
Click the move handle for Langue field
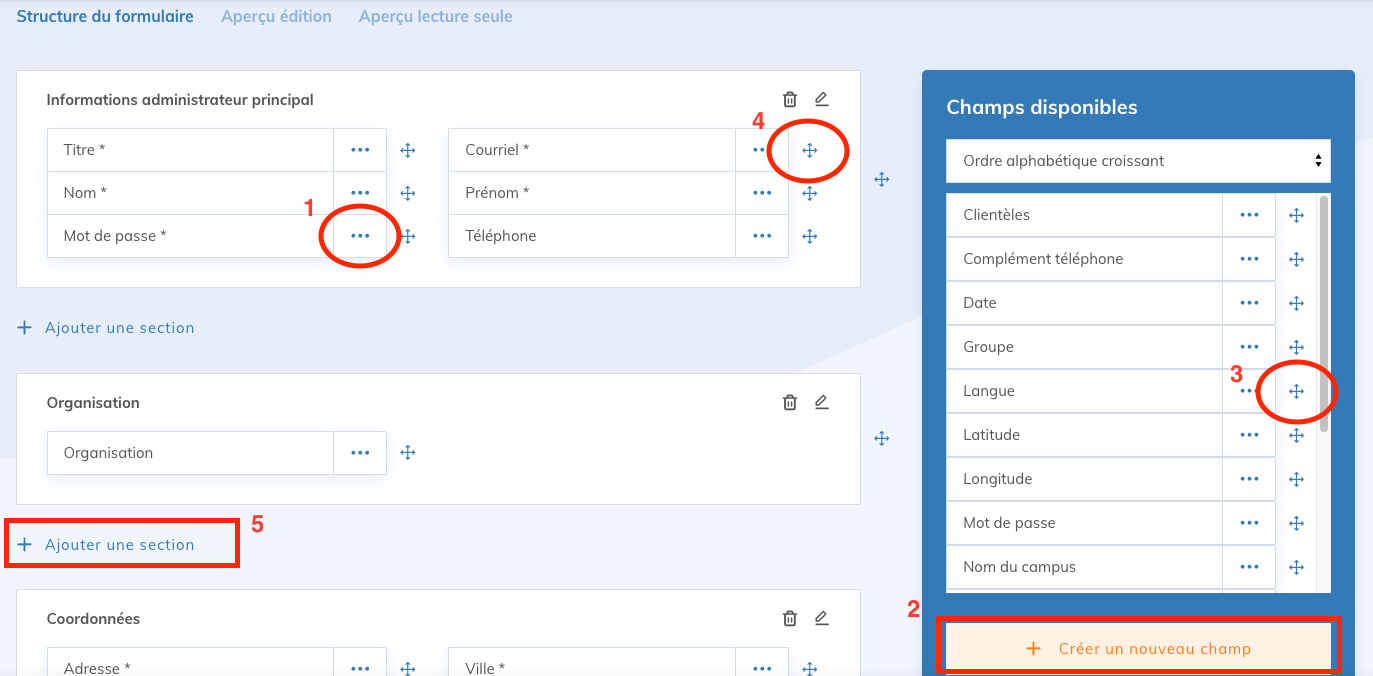(1296, 391)
